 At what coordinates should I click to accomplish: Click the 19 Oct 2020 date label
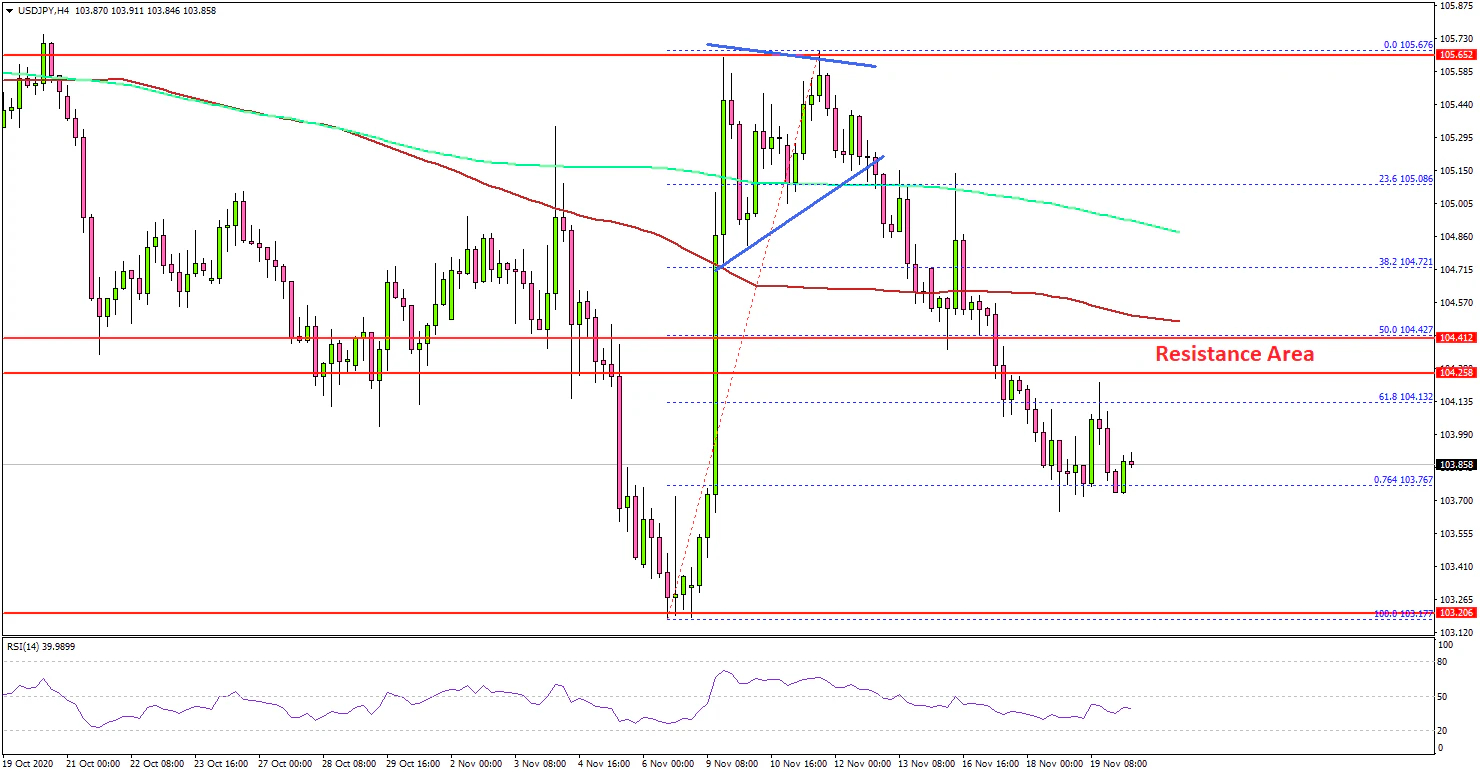27,763
